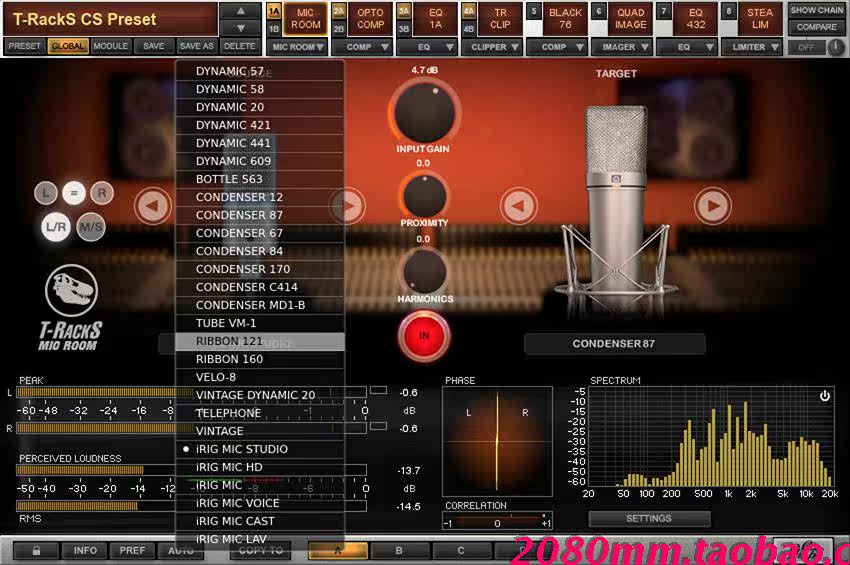The width and height of the screenshot is (850, 565).
Task: Open slot 5 COMP module dropdown
Action: pyautogui.click(x=558, y=47)
